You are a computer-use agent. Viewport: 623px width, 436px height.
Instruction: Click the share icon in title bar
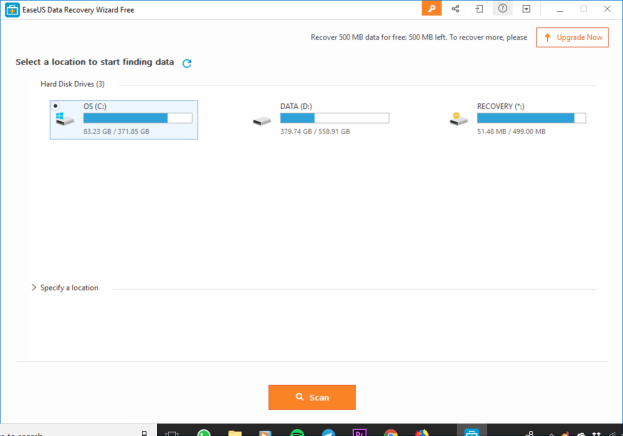click(456, 8)
